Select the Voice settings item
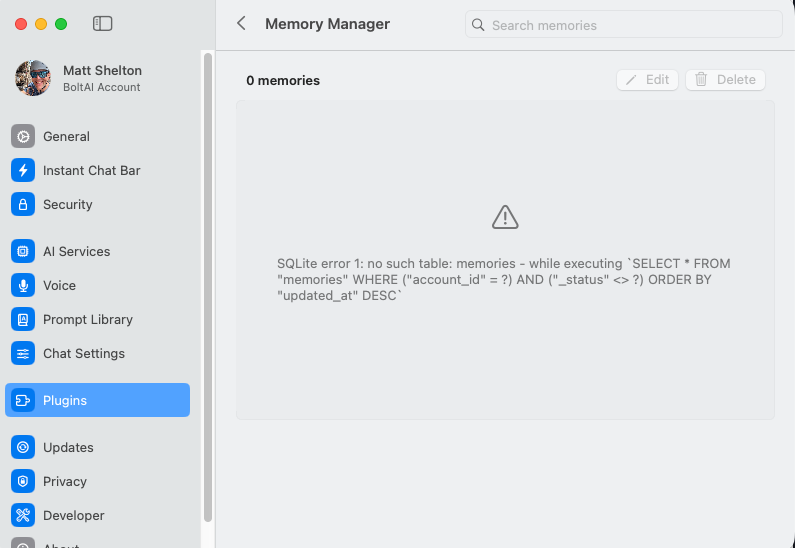The width and height of the screenshot is (795, 548). tap(97, 285)
